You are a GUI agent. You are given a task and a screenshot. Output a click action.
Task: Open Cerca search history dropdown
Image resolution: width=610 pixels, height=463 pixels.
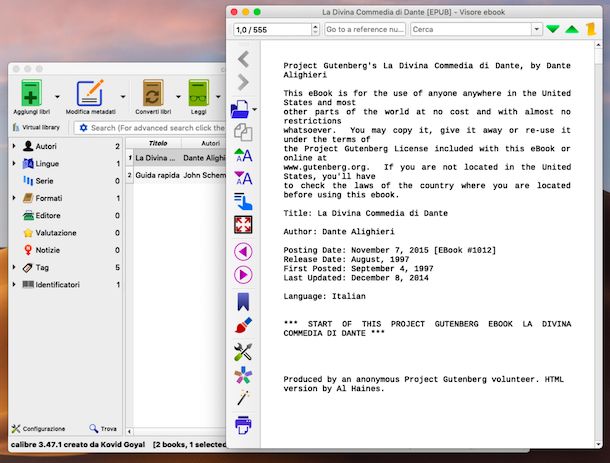tap(537, 30)
